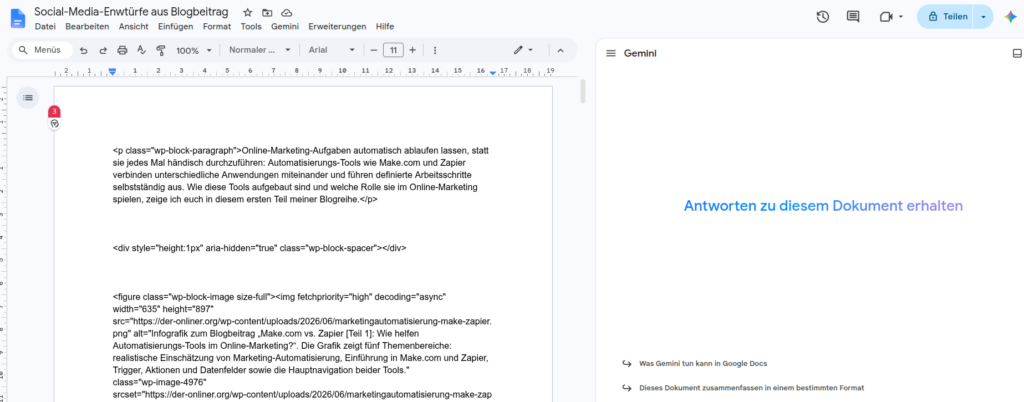Screen dimensions: 1024x402
Task: Select suggestion 'Was Gemini tun kann in Google Docs'
Action: (x=703, y=363)
